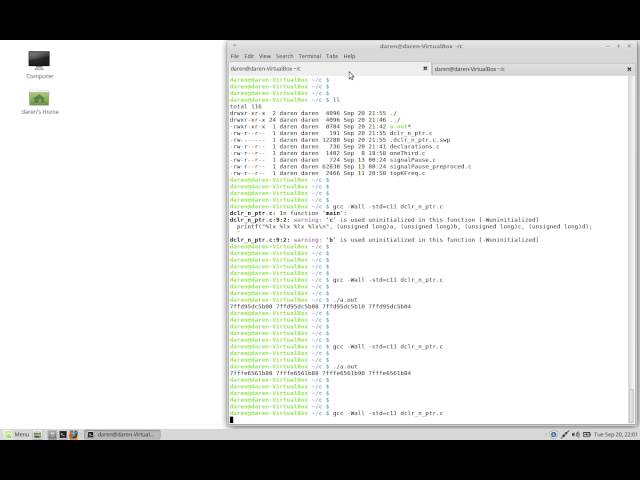Image resolution: width=640 pixels, height=480 pixels.
Task: Click declarations.c in the listing
Action: 414,147
